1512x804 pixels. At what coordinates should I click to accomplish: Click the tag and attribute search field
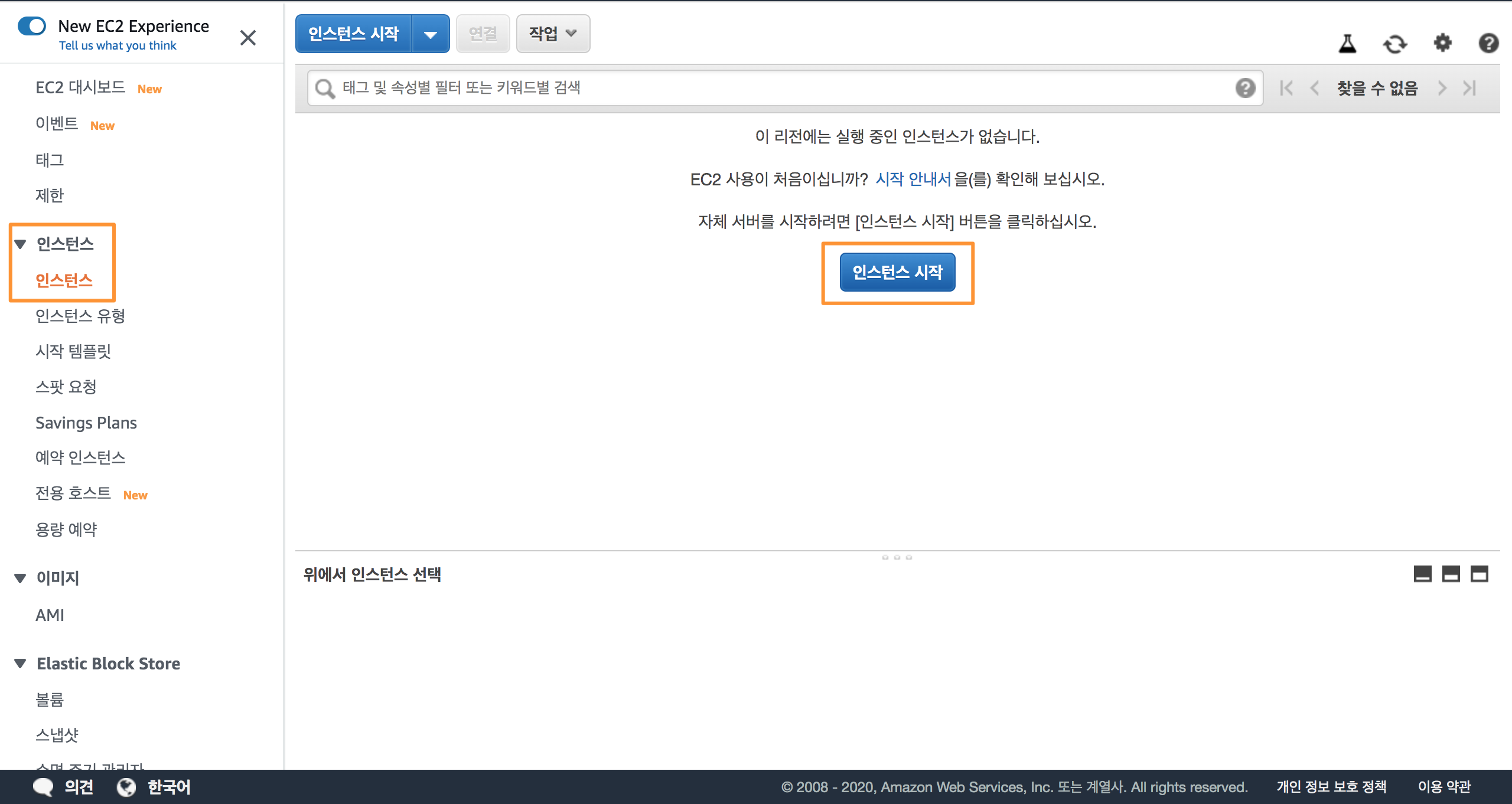coord(768,88)
